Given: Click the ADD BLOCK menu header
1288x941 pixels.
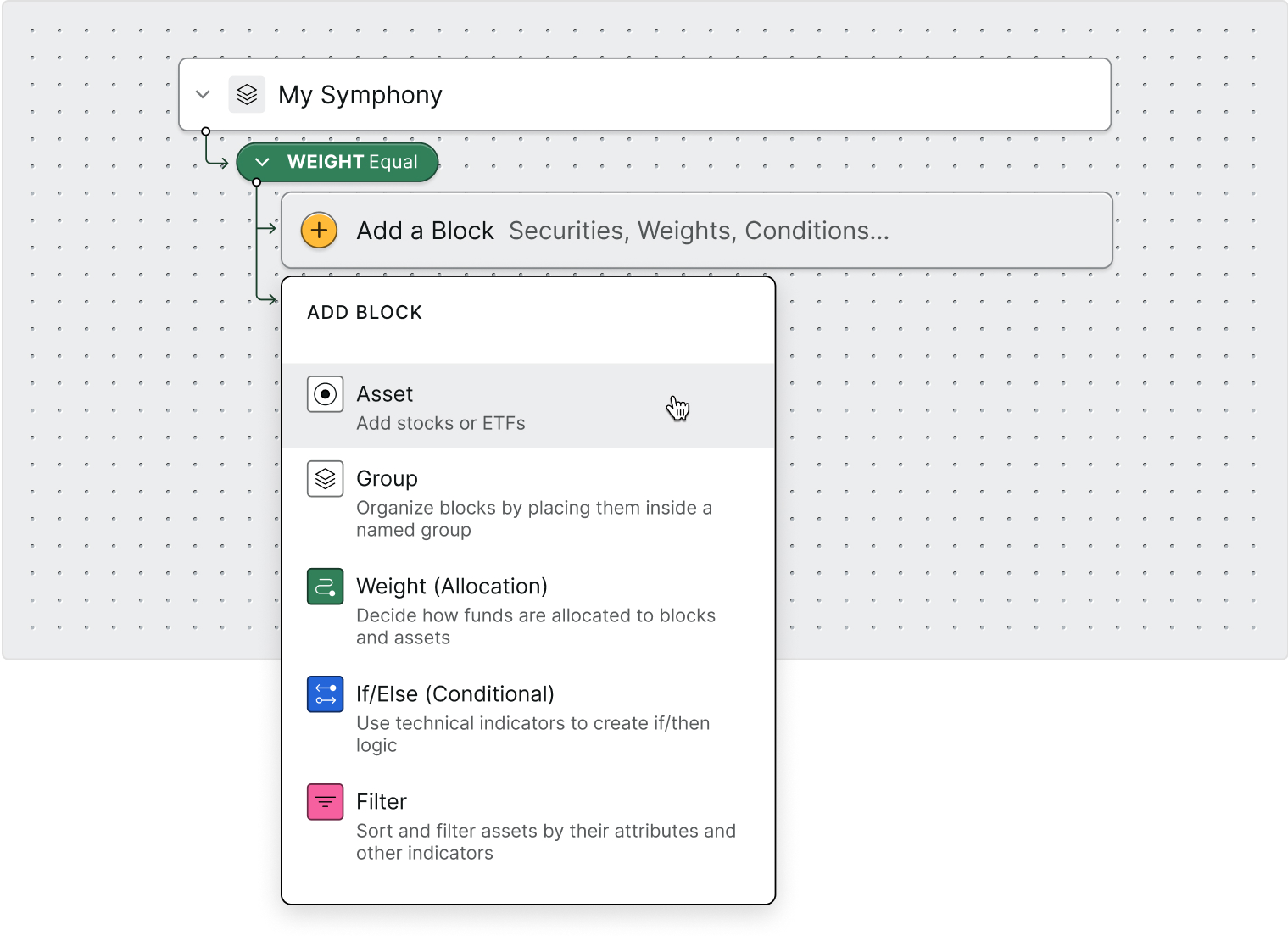Looking at the screenshot, I should [x=365, y=312].
